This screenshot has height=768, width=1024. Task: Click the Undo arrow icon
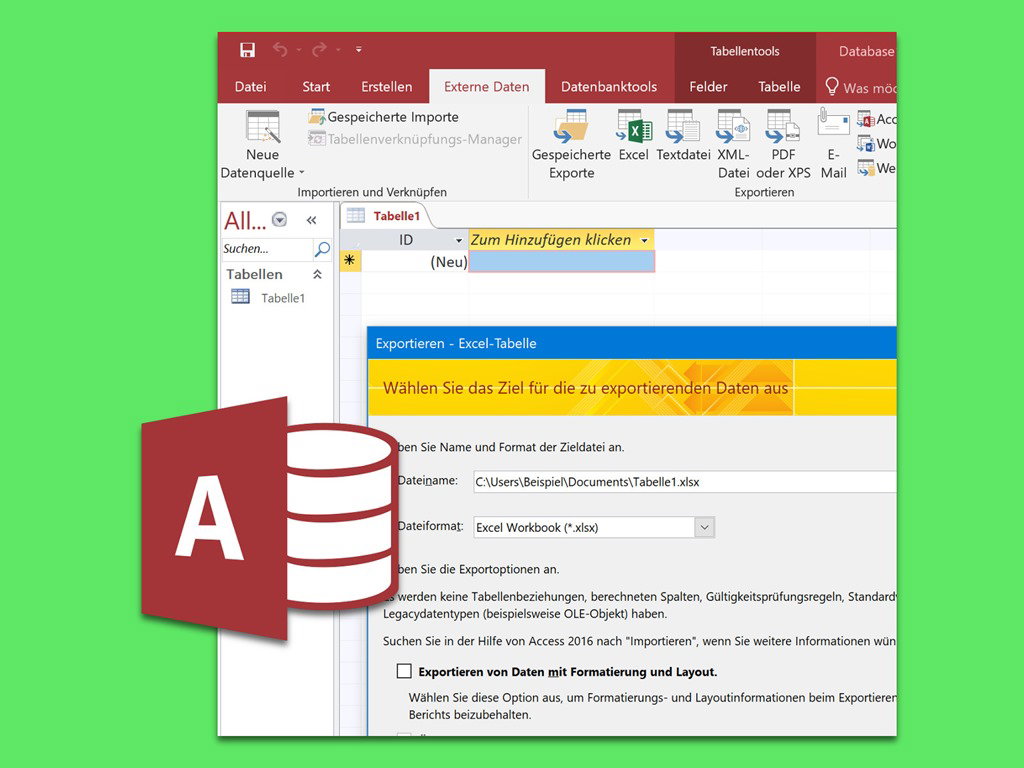coord(281,50)
